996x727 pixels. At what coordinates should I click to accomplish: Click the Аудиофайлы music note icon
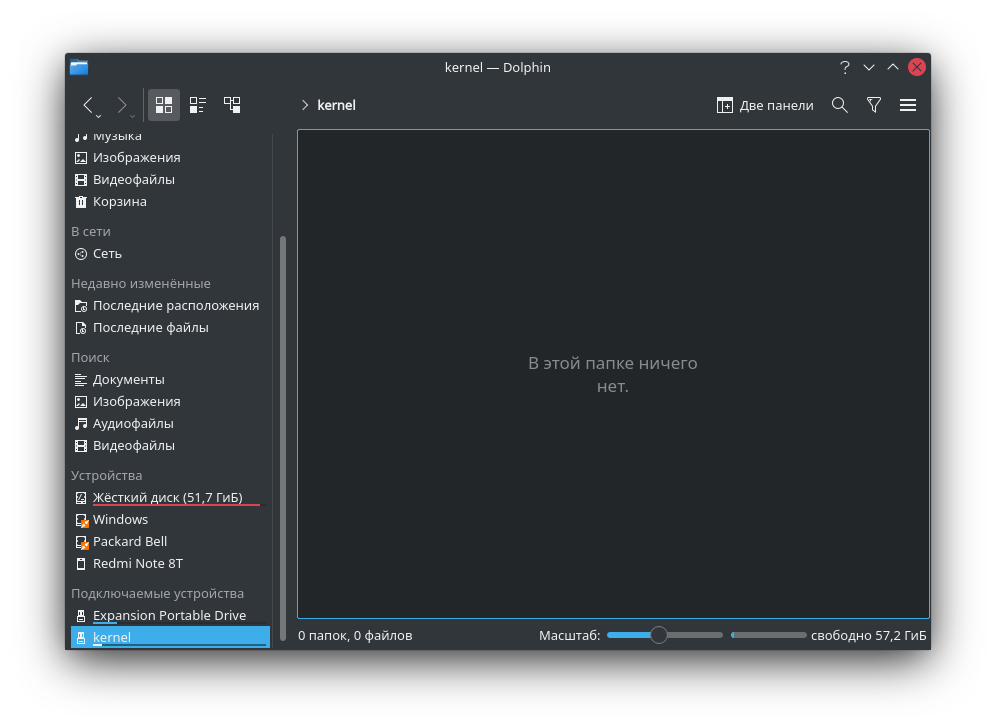81,424
